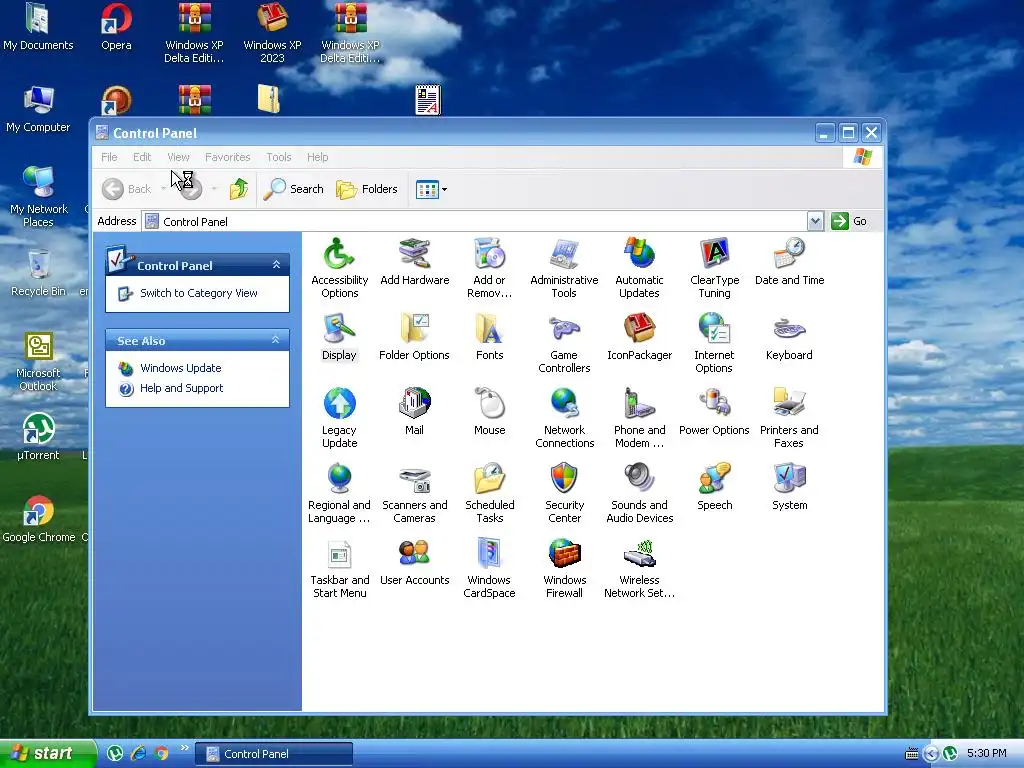Open Automatic Updates icon
Viewport: 1024px width, 768px height.
click(639, 267)
